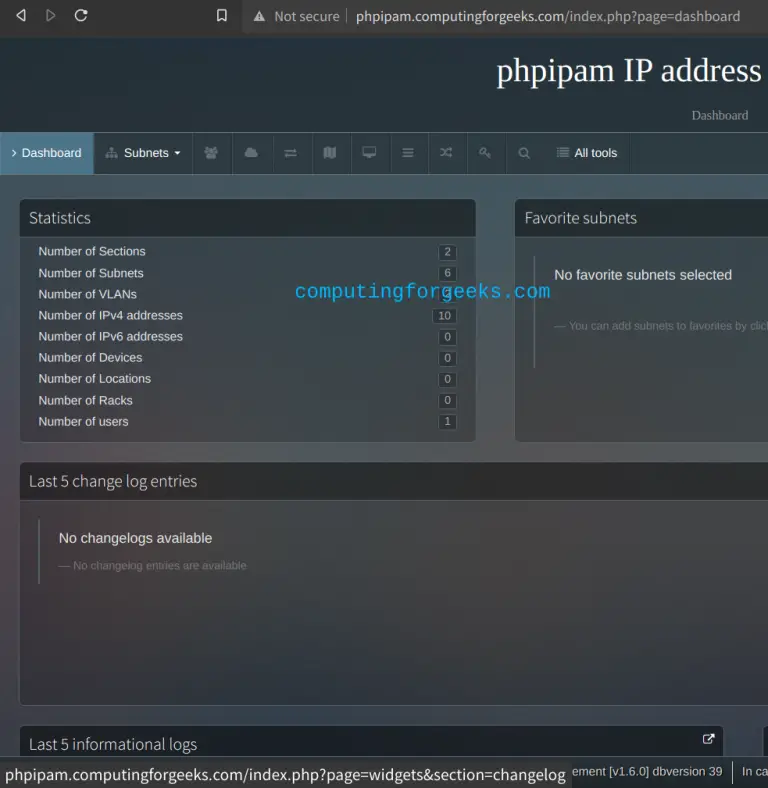This screenshot has height=788, width=768.
Task: Open the Last 5 change log entries heading
Action: [113, 481]
